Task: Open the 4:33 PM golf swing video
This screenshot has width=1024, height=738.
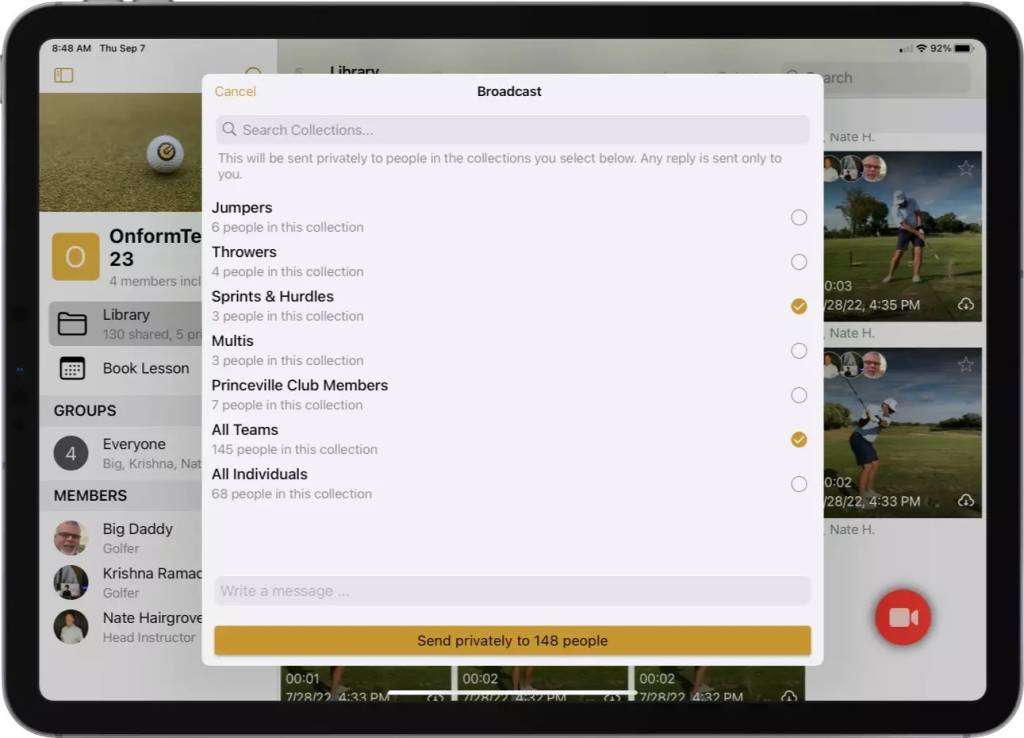Action: pyautogui.click(x=903, y=433)
